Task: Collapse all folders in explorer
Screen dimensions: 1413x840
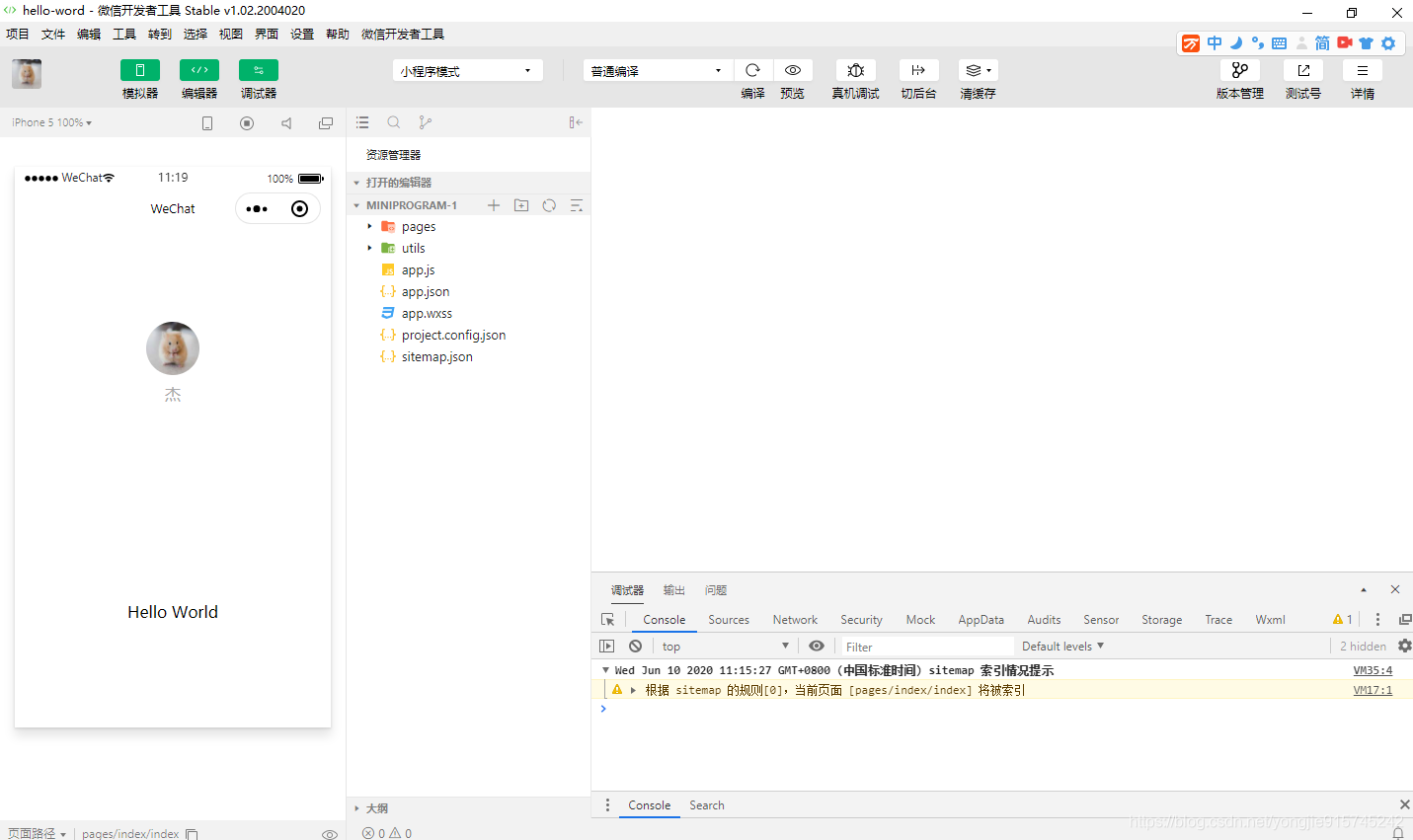Action: point(577,205)
